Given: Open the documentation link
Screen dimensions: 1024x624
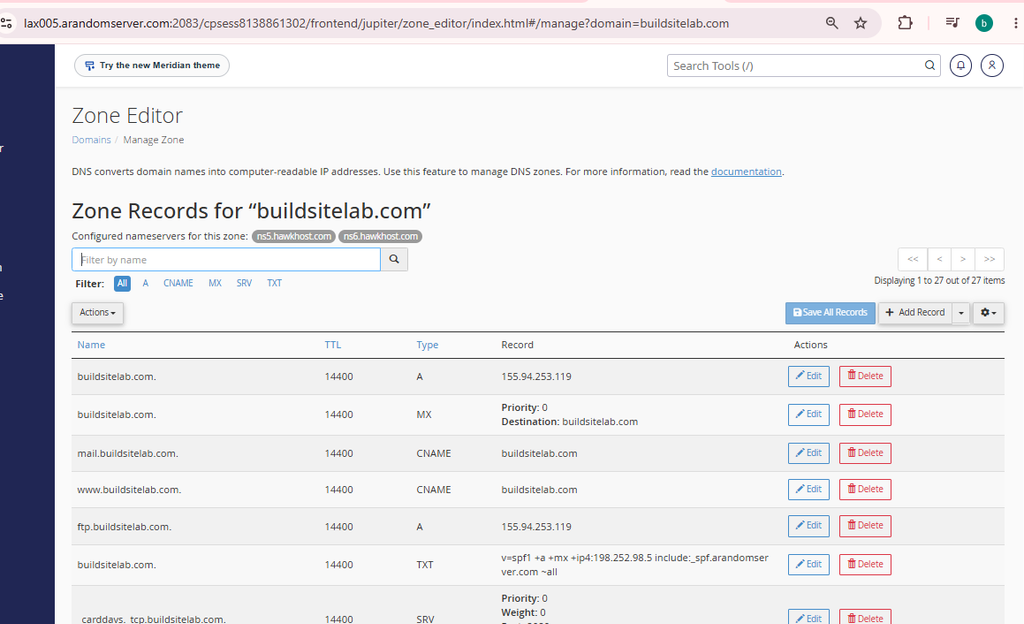Looking at the screenshot, I should tap(746, 172).
